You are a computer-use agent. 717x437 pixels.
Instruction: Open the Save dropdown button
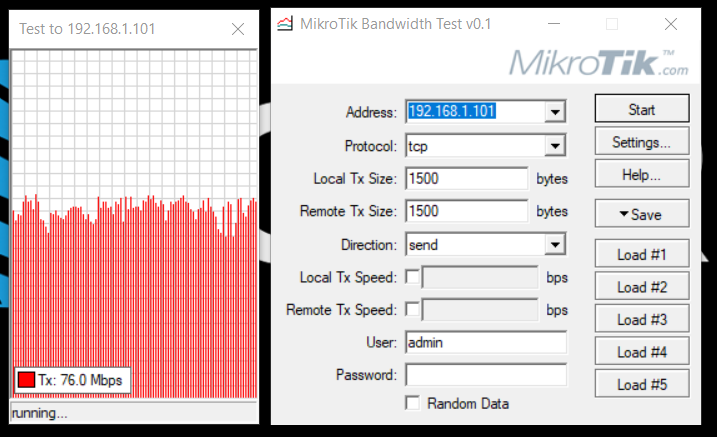click(x=642, y=214)
